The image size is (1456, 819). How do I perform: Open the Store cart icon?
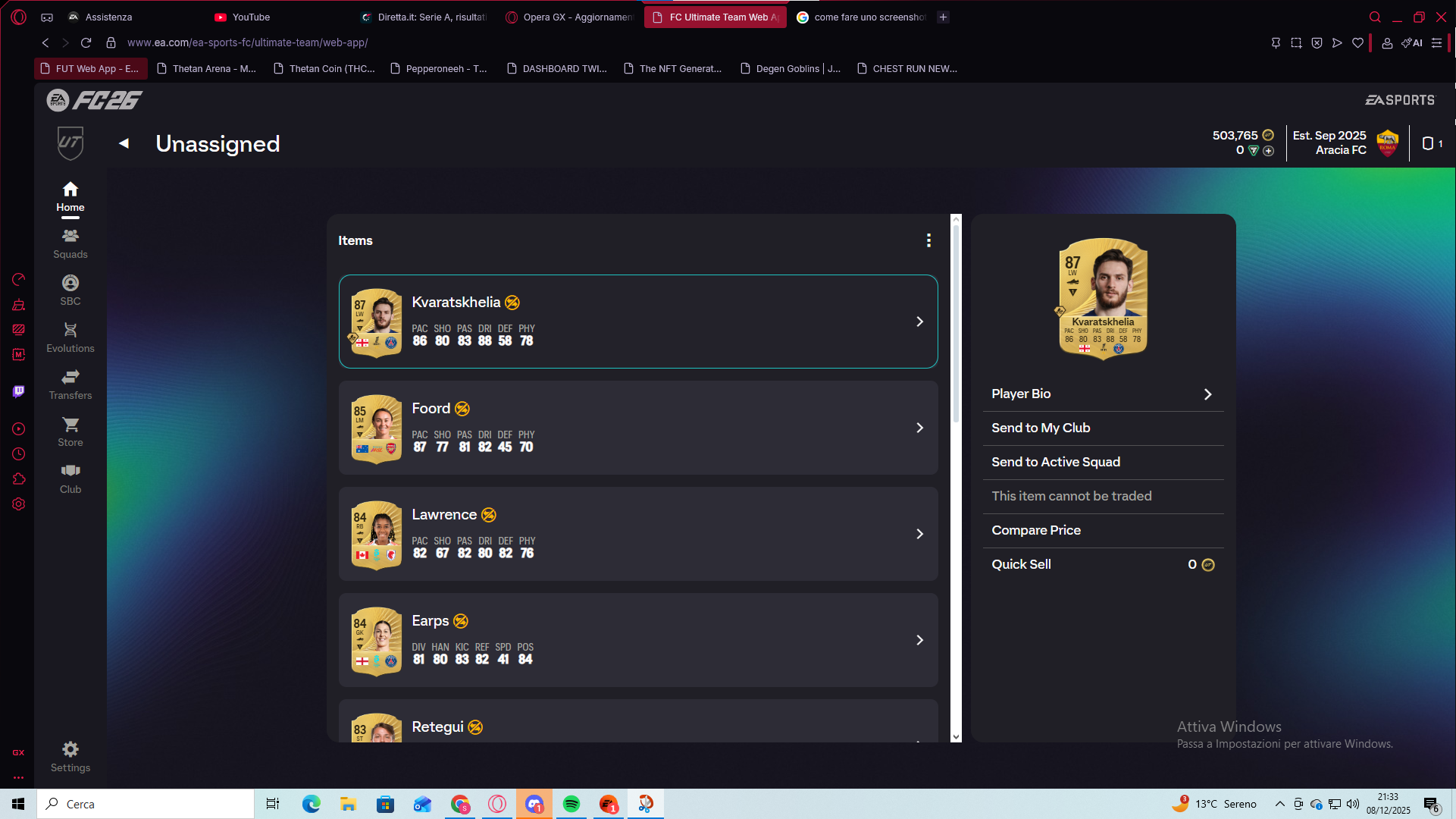pos(70,424)
